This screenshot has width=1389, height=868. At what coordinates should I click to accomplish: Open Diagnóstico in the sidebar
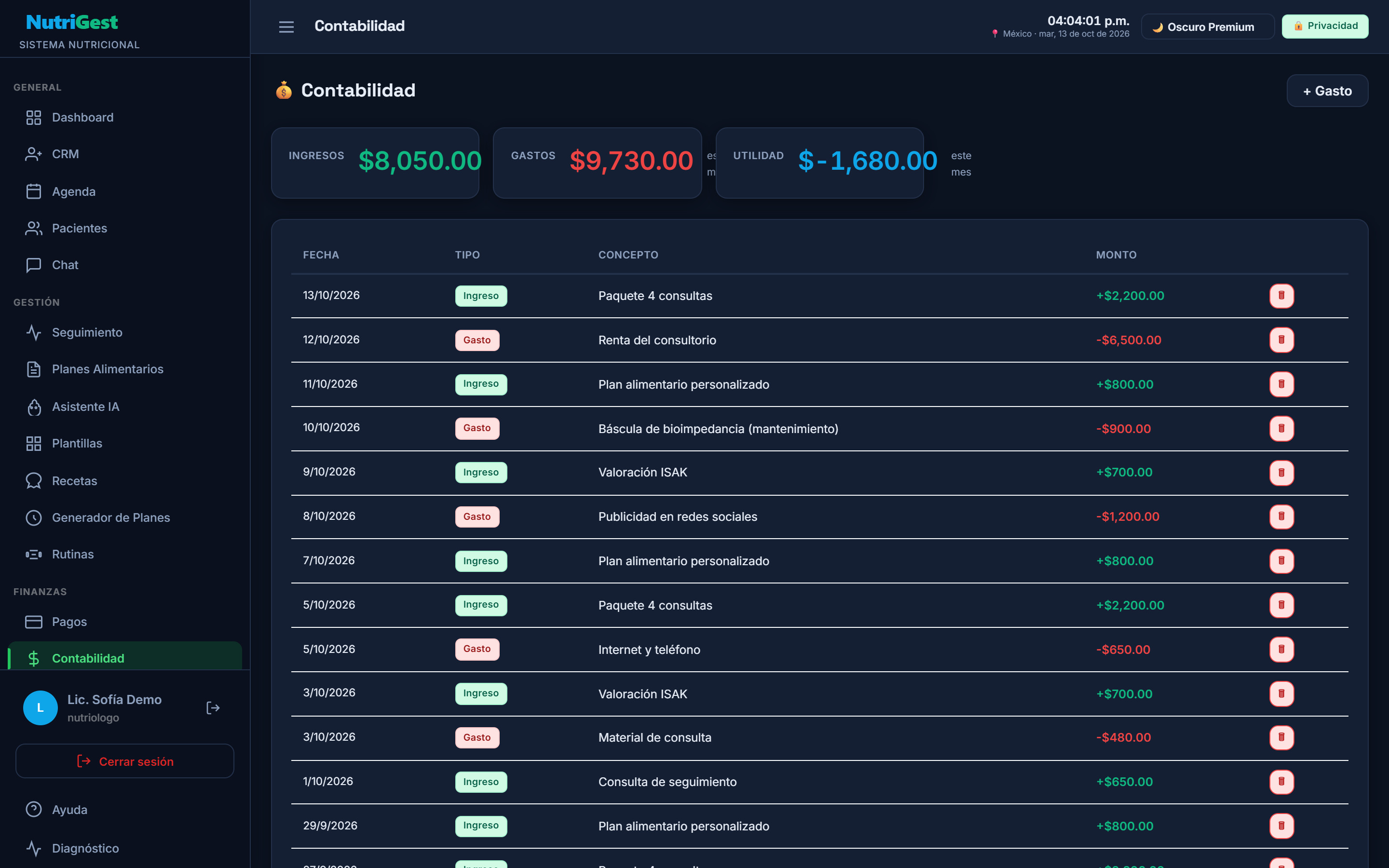125,848
